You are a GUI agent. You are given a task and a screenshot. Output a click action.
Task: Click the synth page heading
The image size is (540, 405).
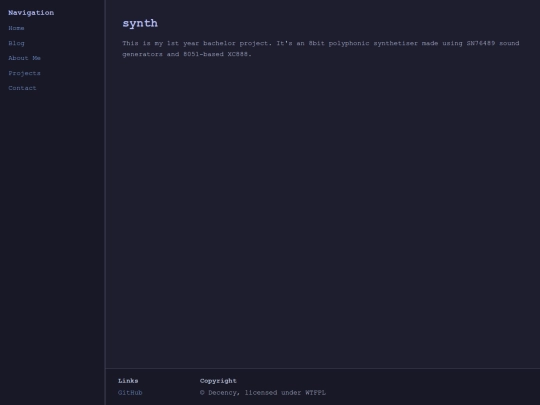pos(140,23)
